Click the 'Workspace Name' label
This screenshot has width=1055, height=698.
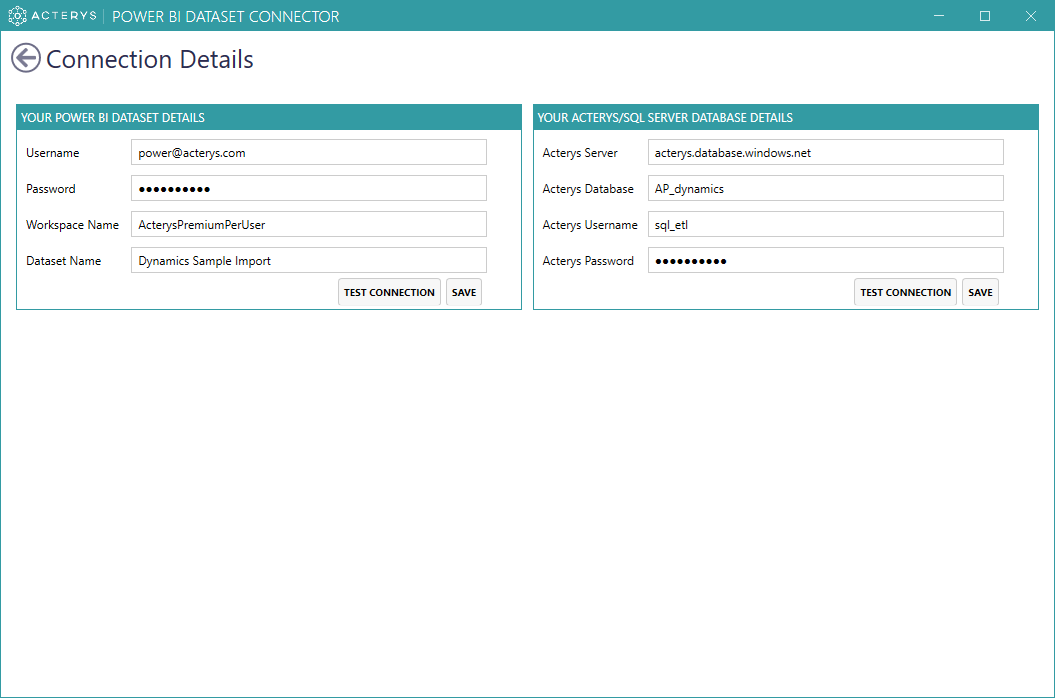pos(72,225)
